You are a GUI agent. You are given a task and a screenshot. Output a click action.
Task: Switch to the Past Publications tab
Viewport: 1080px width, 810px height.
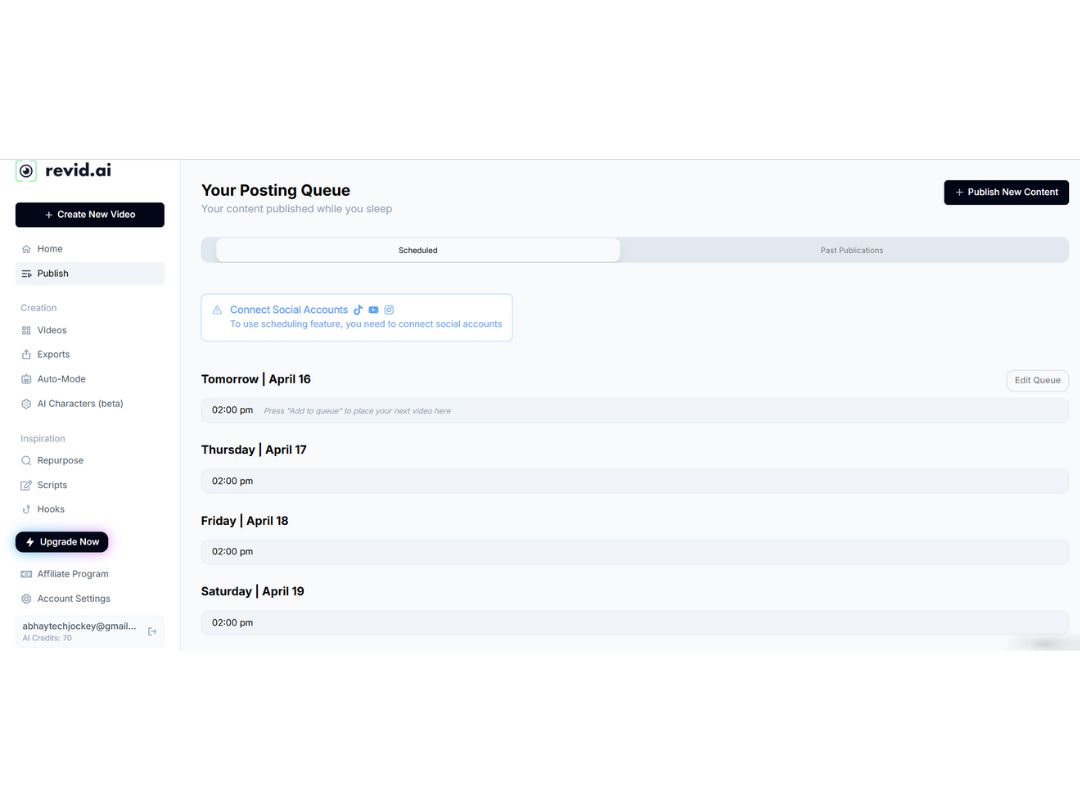851,250
